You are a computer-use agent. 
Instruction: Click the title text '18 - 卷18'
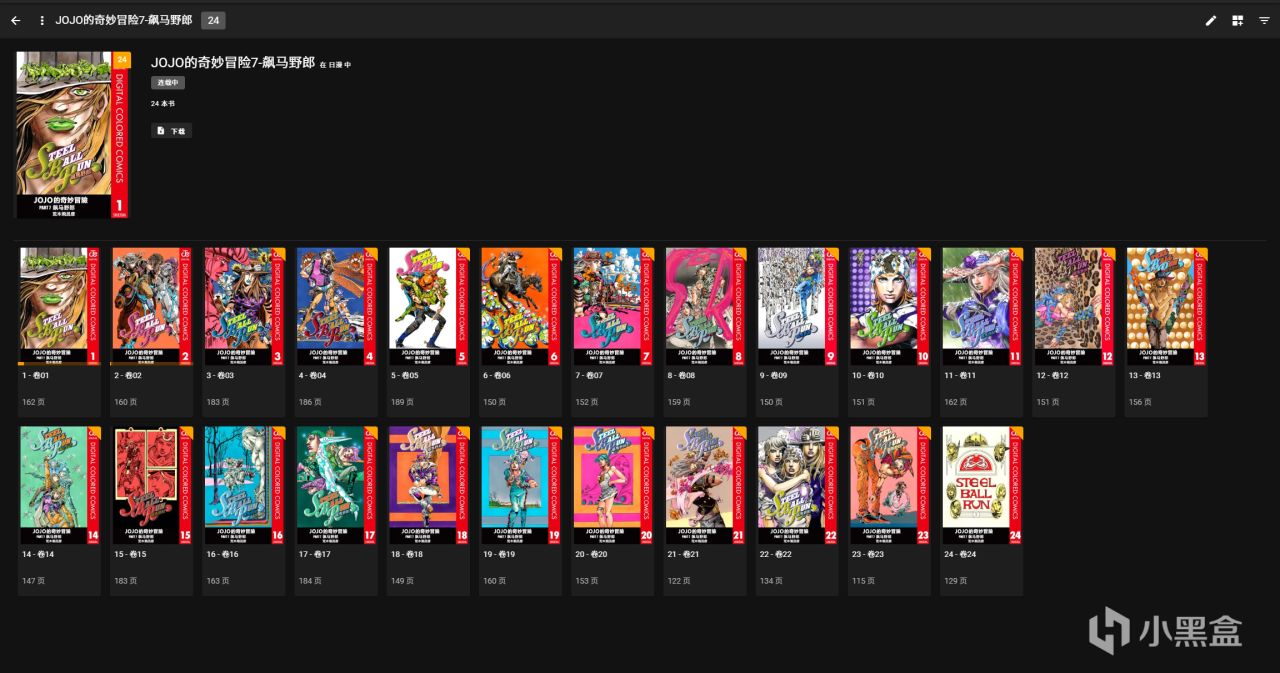[x=407, y=554]
